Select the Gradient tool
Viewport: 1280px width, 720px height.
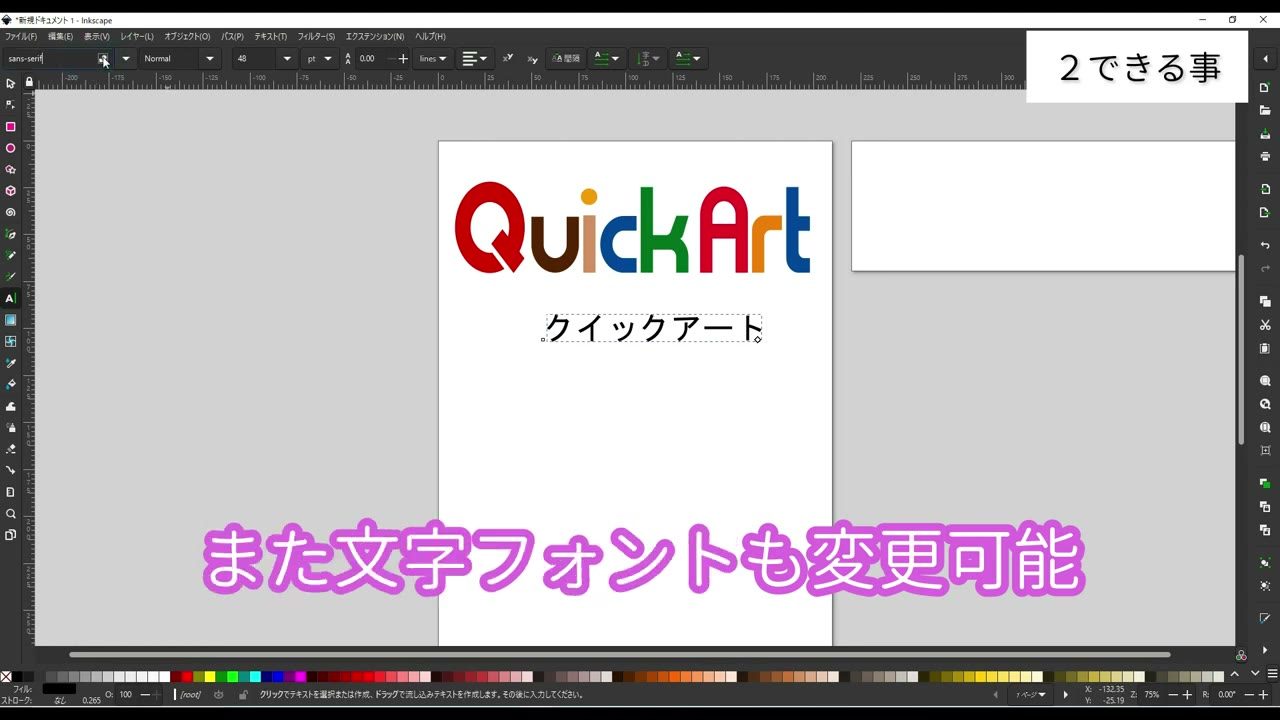10,320
